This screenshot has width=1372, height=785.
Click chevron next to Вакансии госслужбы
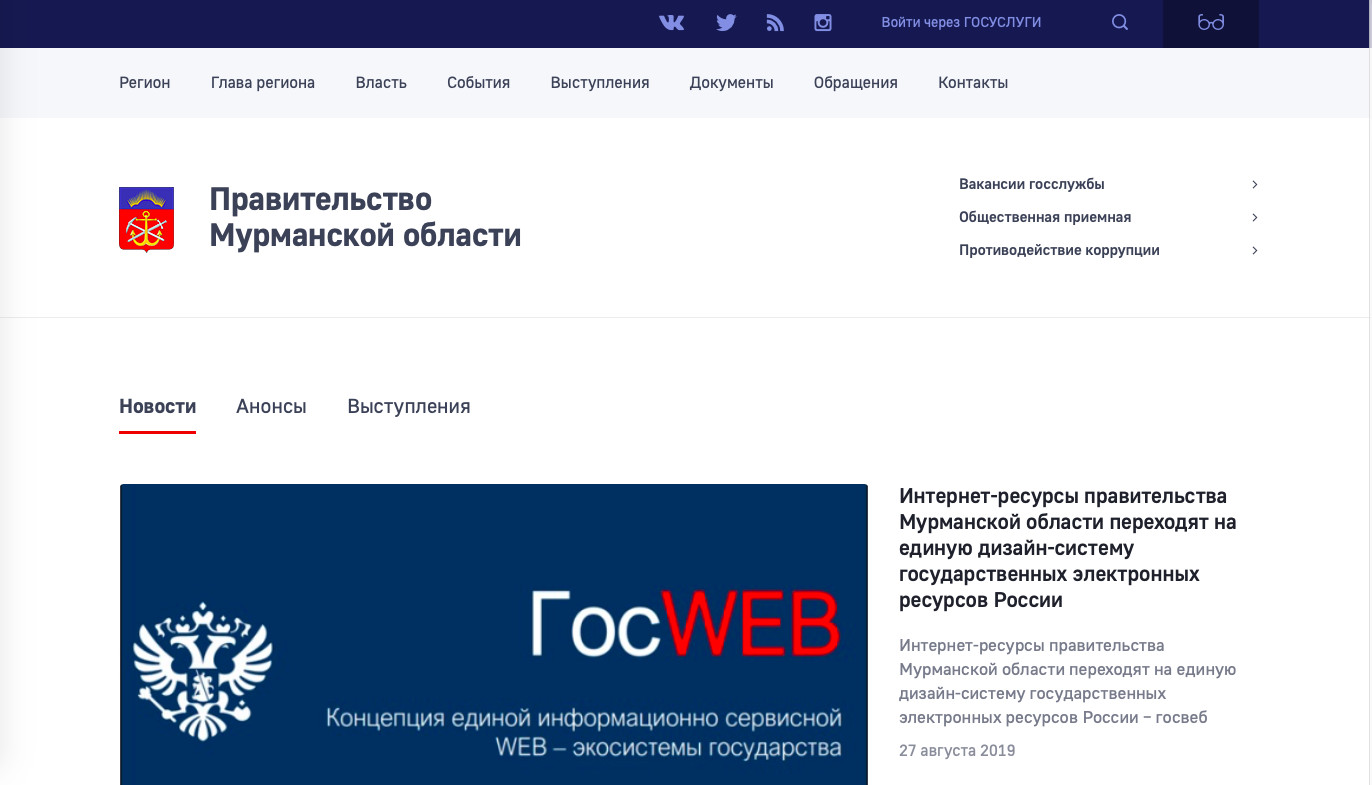1255,184
